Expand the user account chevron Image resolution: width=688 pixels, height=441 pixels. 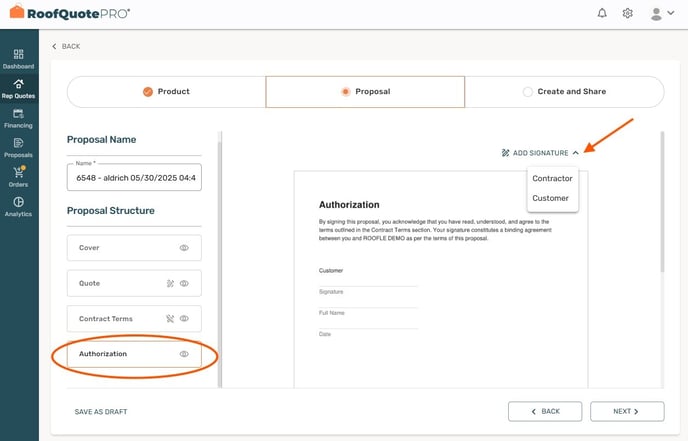pos(670,13)
